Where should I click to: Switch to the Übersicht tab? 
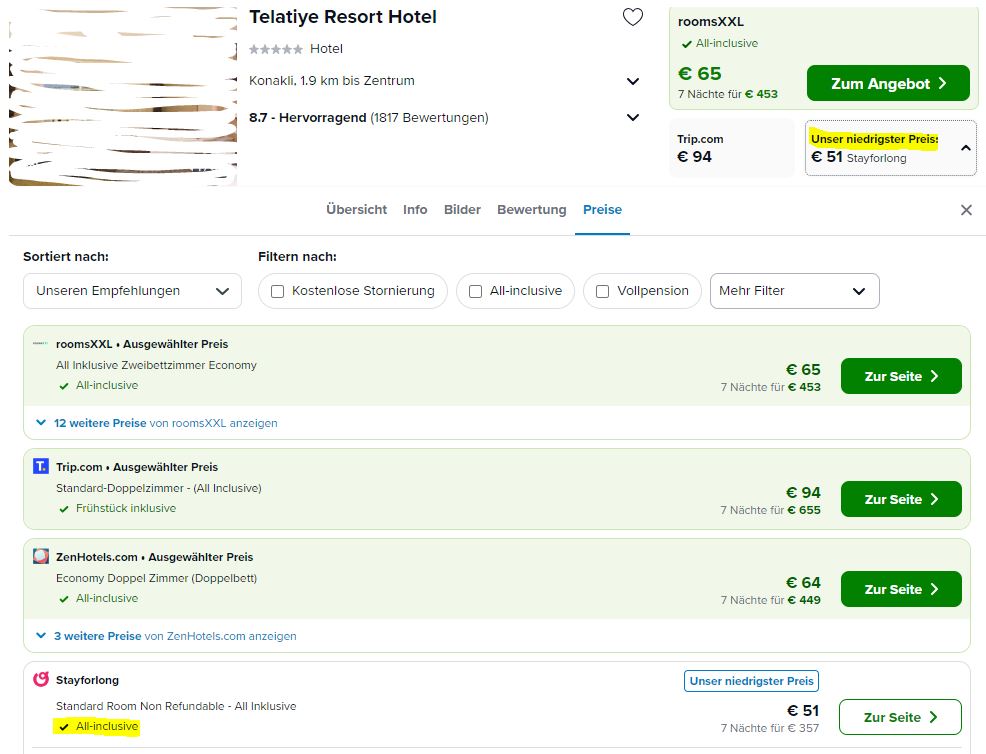(357, 210)
